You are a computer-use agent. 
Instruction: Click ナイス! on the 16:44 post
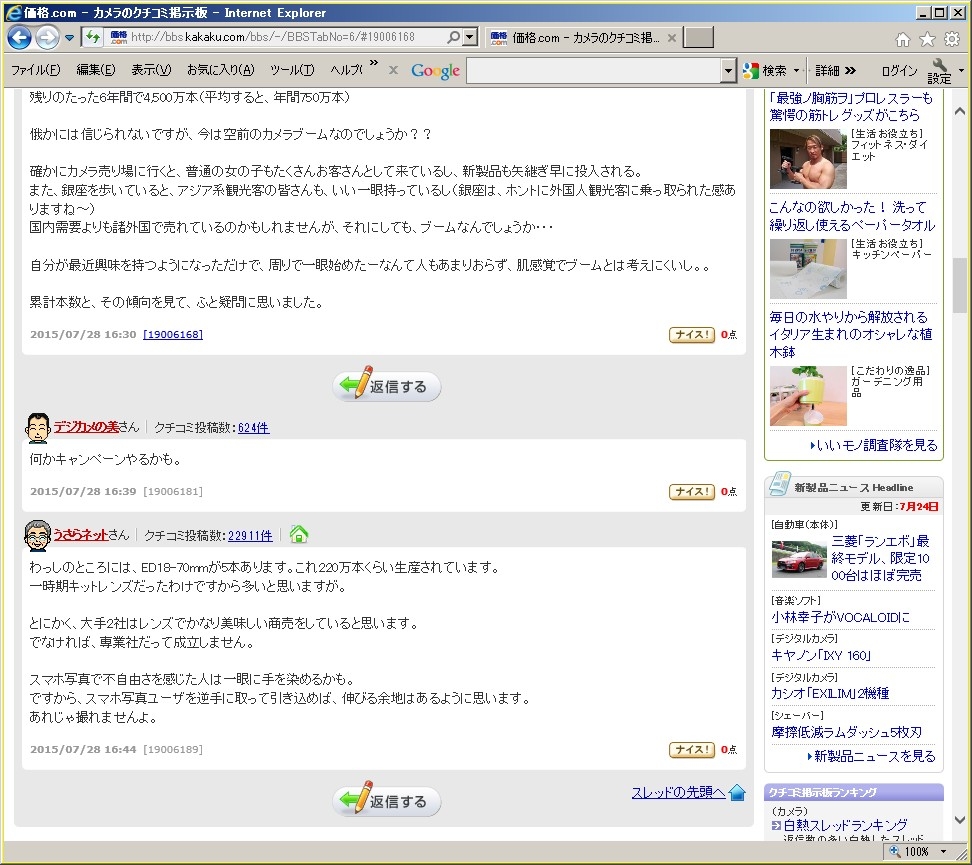coord(692,750)
